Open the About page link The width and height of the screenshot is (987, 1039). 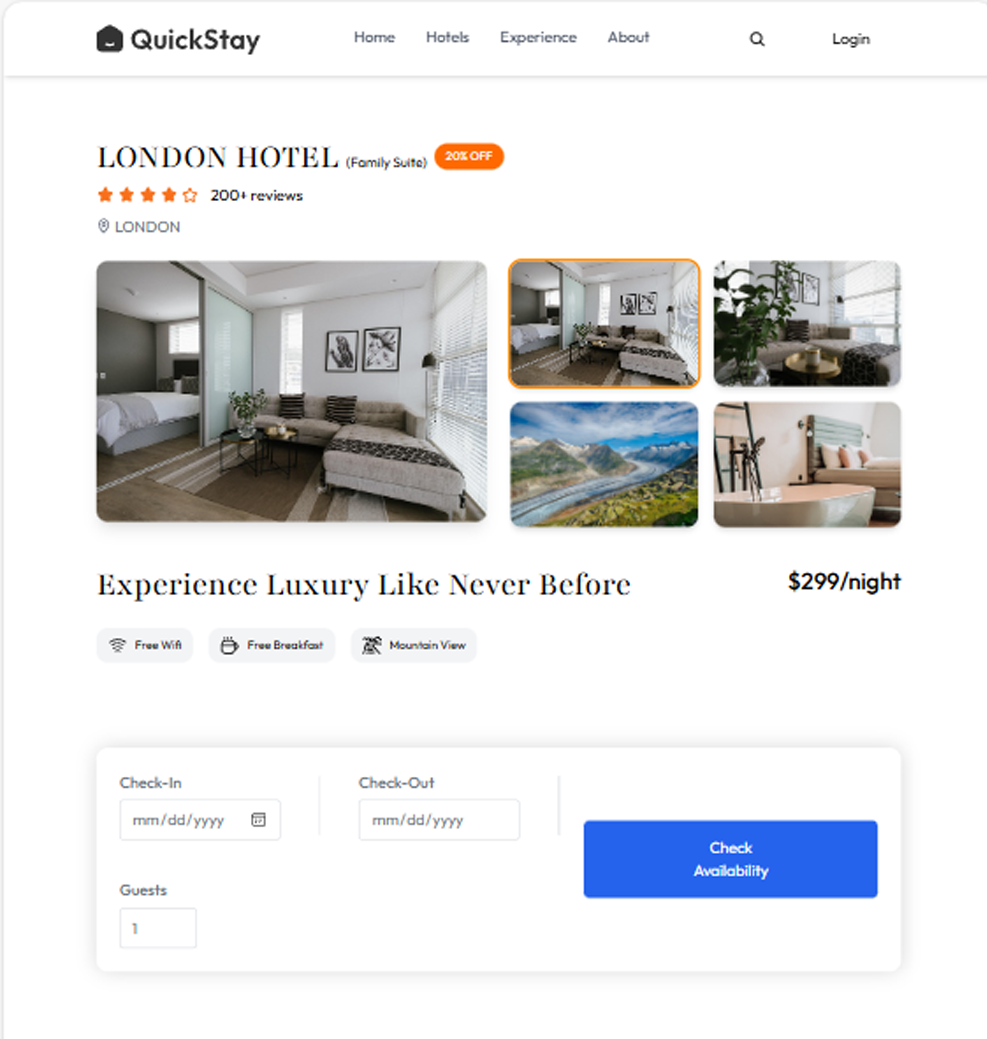point(629,37)
